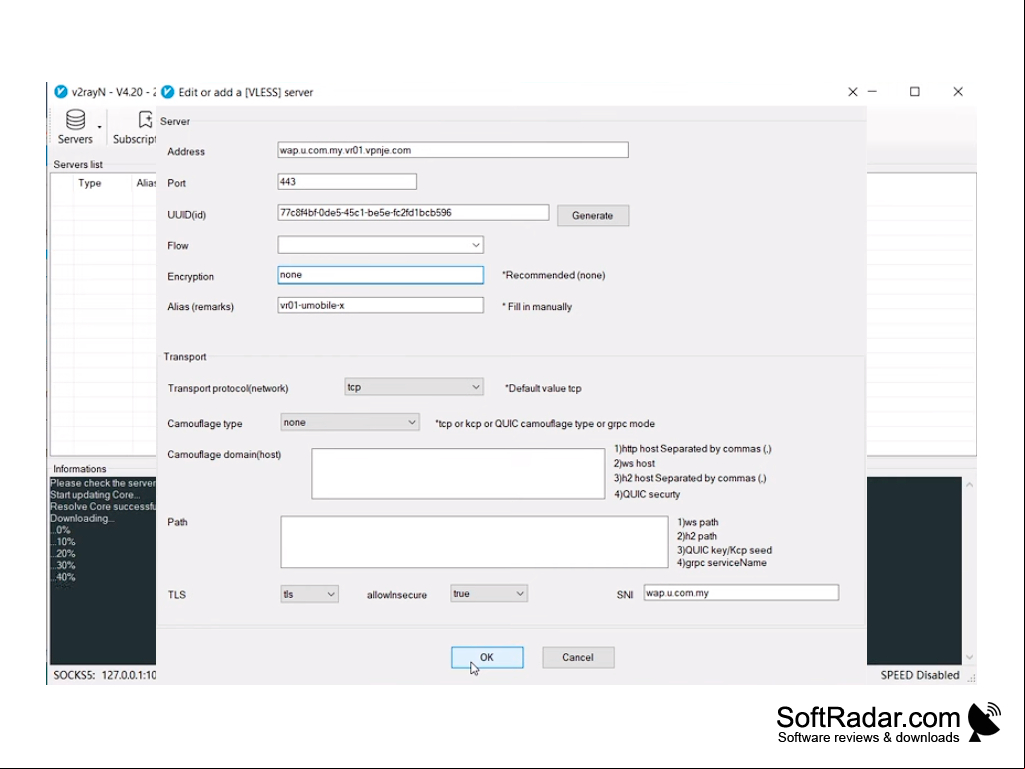The width and height of the screenshot is (1025, 769).
Task: Close the v2rayN main window
Action: click(958, 92)
